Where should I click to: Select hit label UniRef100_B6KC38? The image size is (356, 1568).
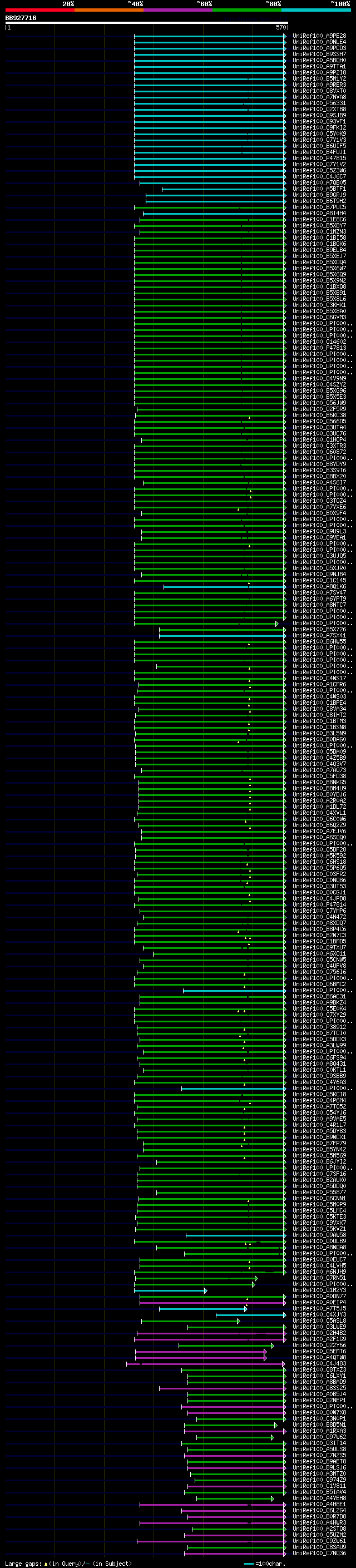pyautogui.click(x=319, y=415)
